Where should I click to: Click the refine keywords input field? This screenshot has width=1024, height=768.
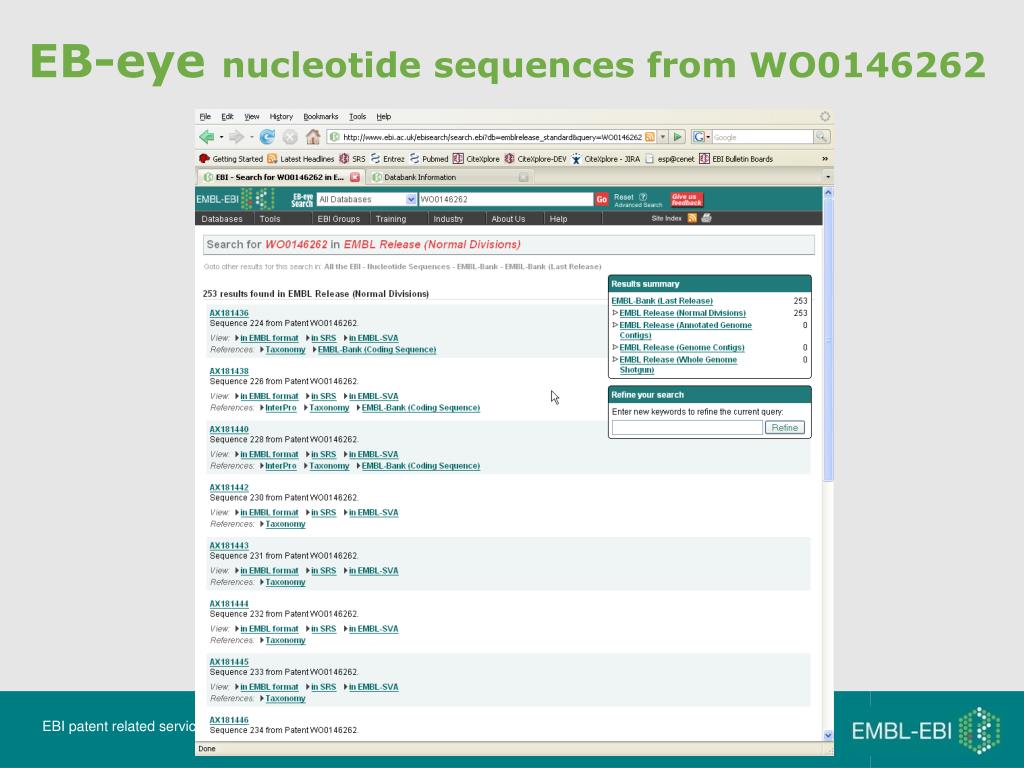[x=687, y=428]
